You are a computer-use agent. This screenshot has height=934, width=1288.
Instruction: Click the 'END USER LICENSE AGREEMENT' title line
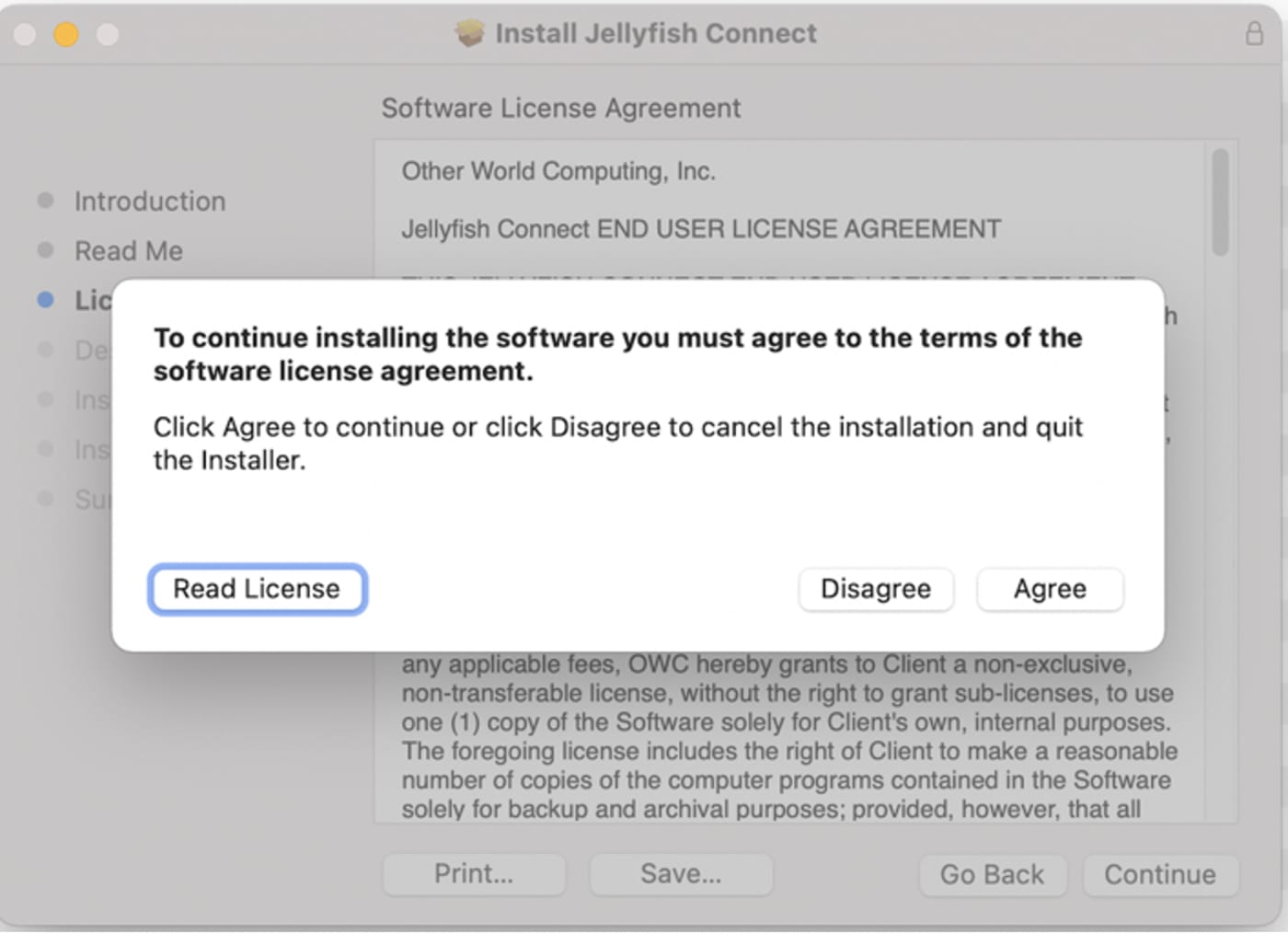point(700,228)
